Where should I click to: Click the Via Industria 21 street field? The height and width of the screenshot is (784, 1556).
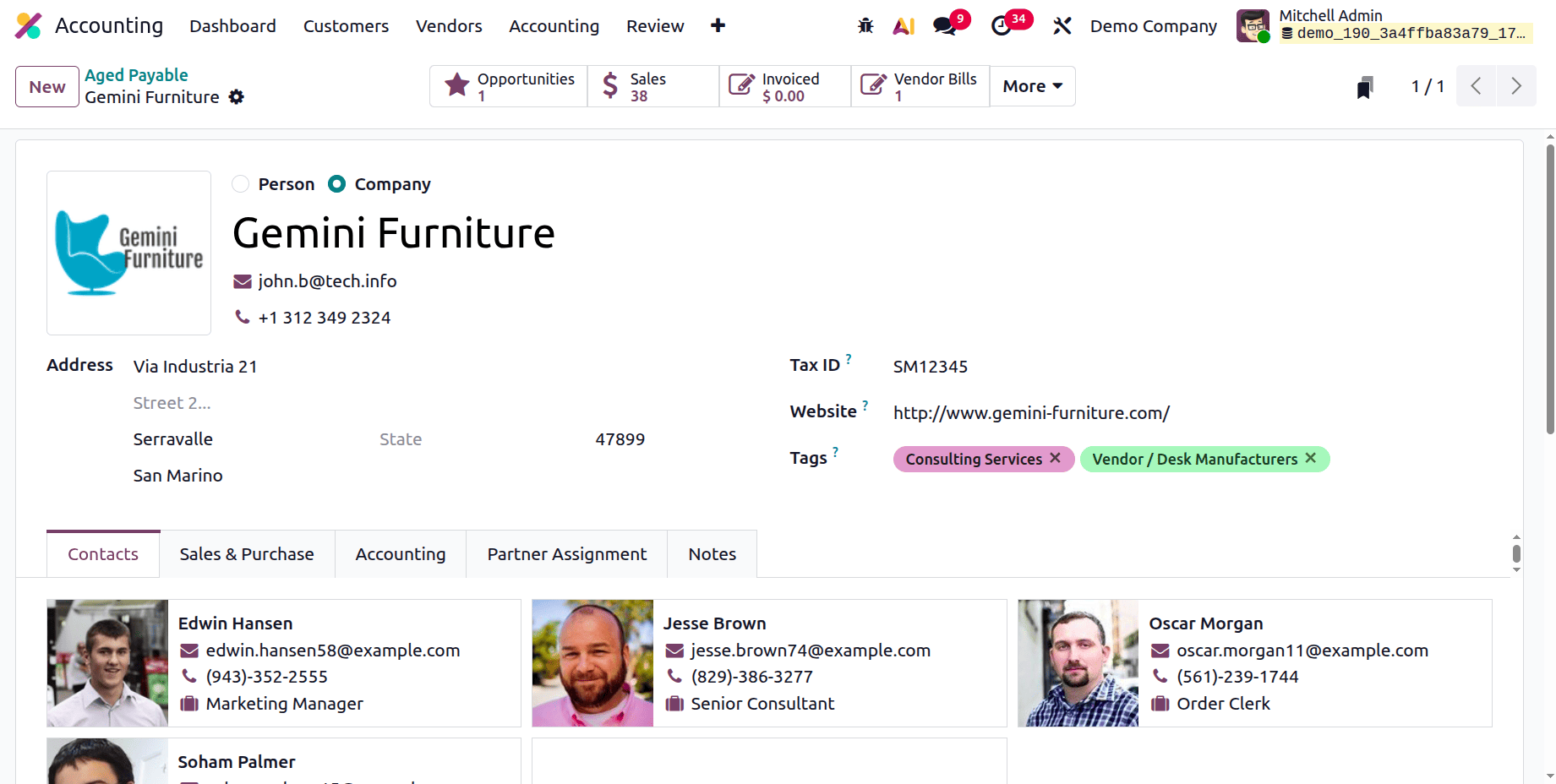pos(389,367)
